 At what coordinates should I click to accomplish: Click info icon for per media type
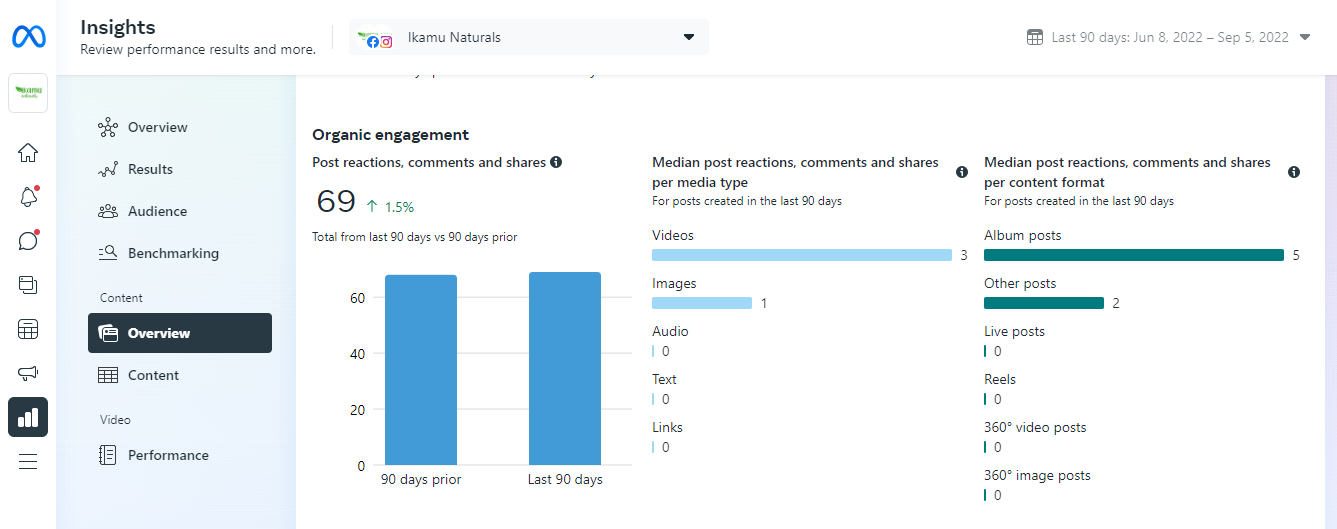[962, 172]
